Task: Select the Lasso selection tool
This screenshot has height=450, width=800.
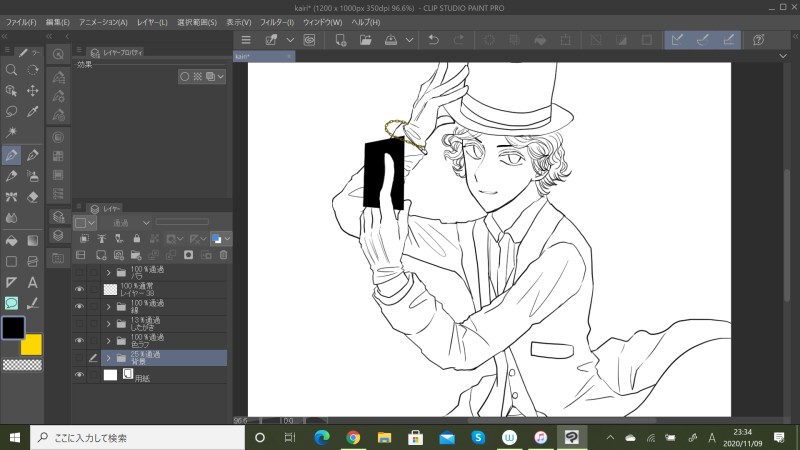Action: (x=11, y=112)
